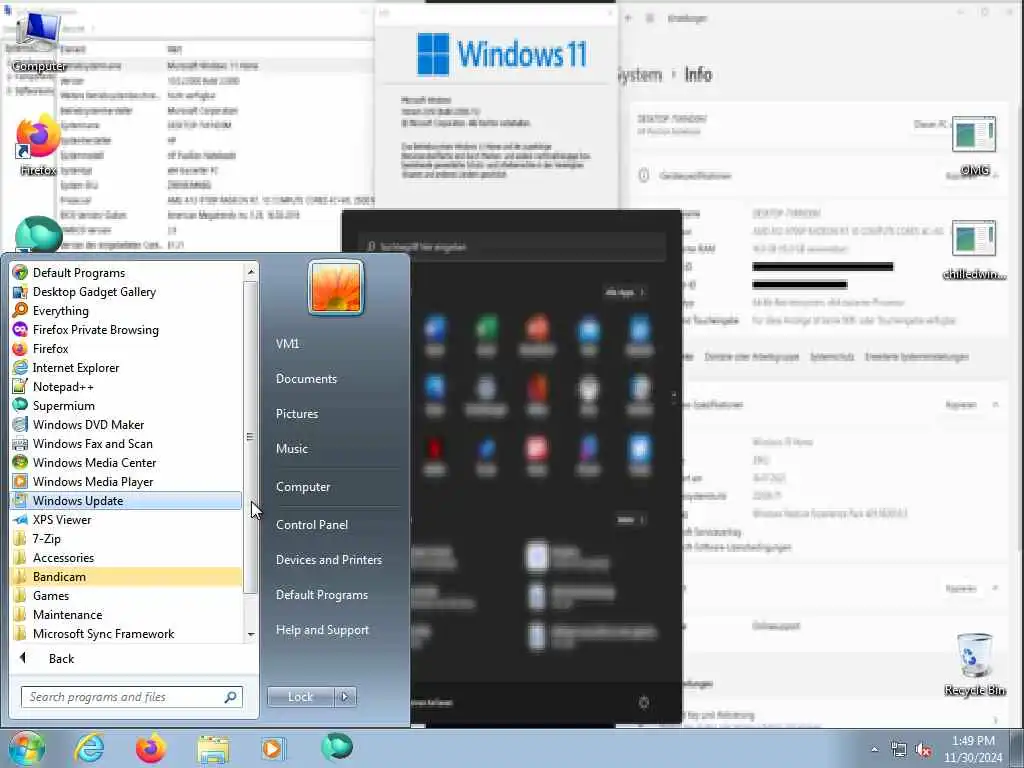Open Pictures from the Start menu
This screenshot has width=1024, height=768.
point(297,413)
